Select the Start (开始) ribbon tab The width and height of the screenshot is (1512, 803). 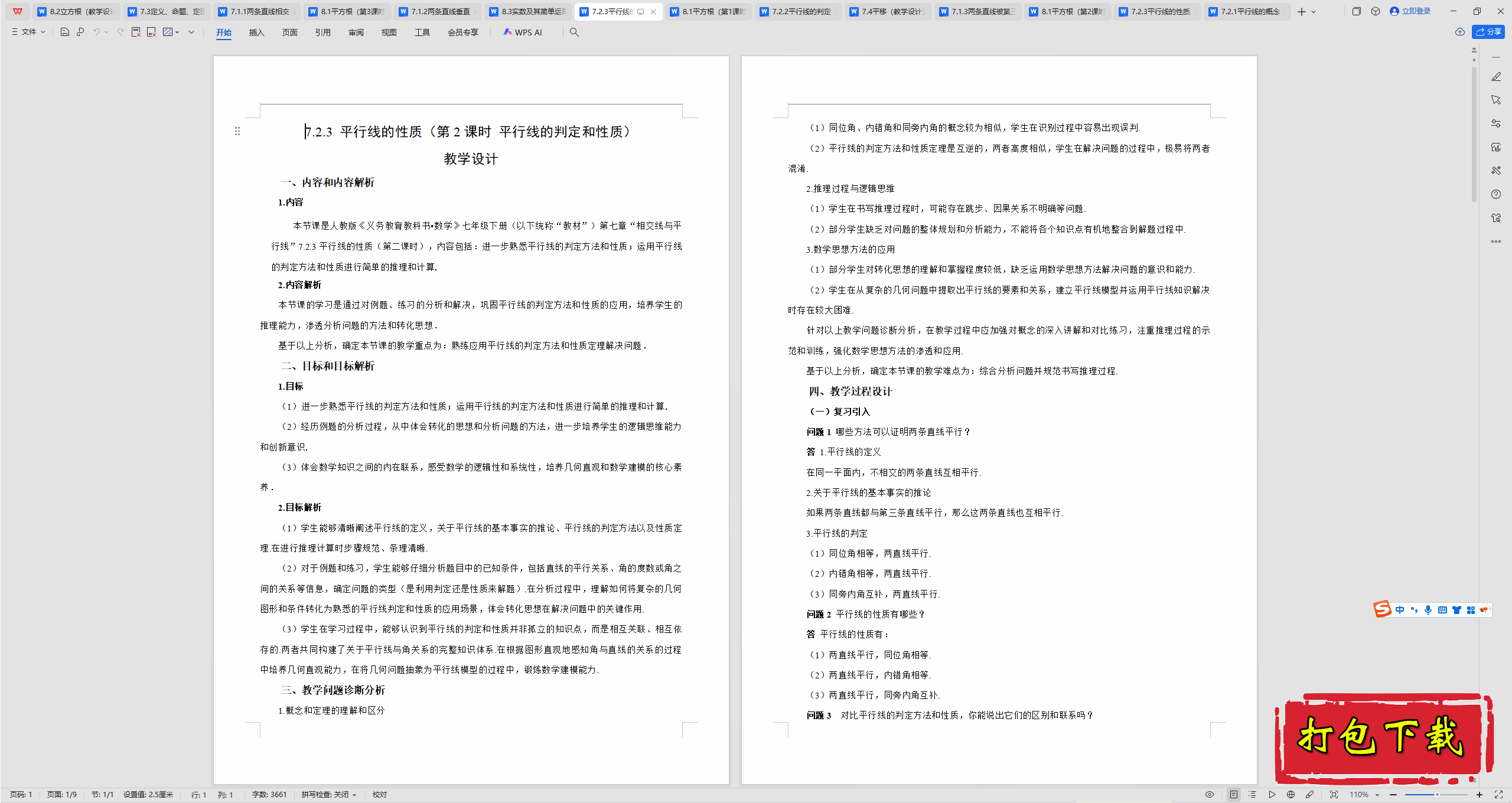click(224, 32)
